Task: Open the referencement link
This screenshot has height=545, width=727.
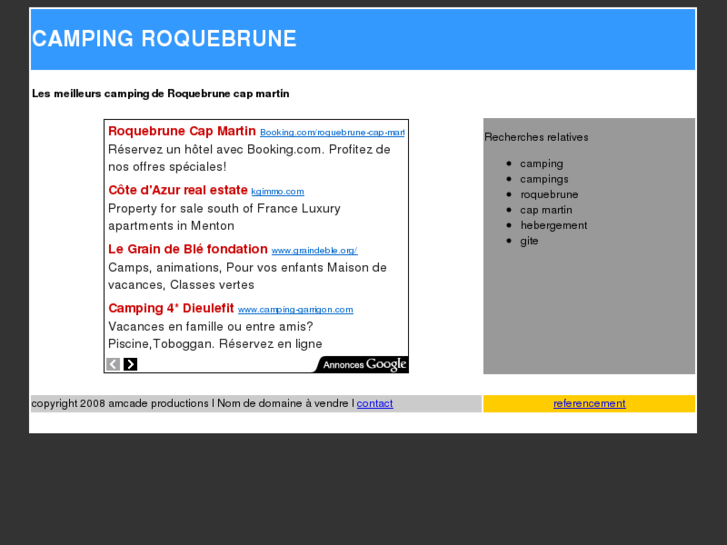Action: pyautogui.click(x=589, y=404)
